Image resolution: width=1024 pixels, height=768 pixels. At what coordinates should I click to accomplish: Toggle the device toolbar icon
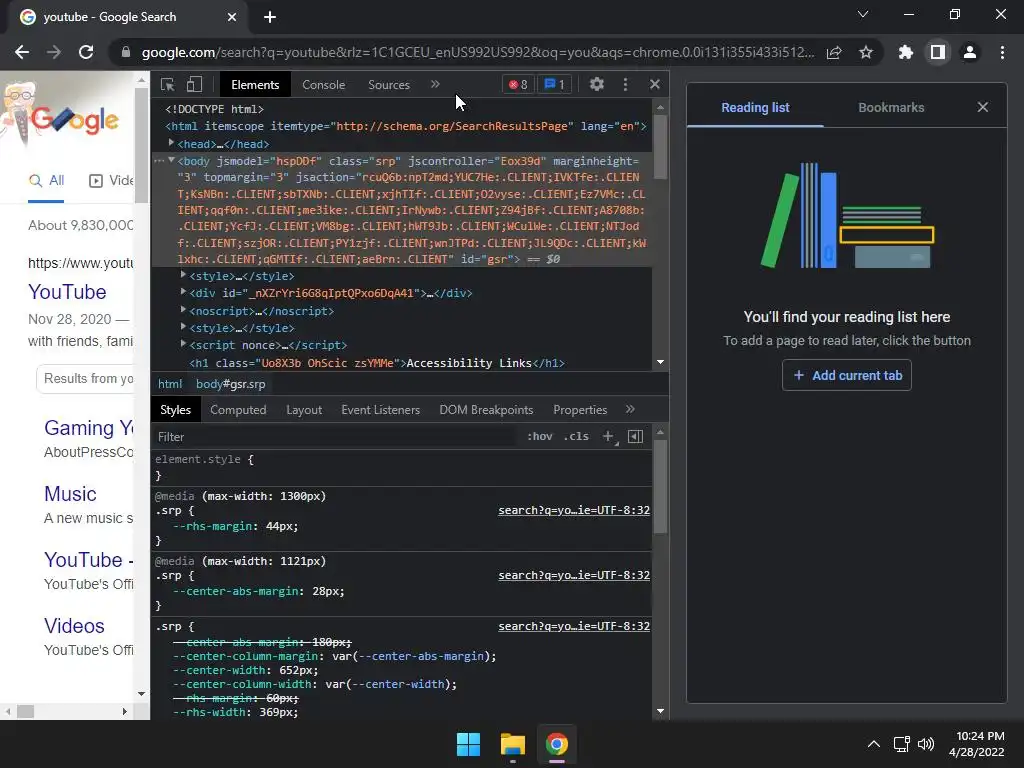[194, 84]
